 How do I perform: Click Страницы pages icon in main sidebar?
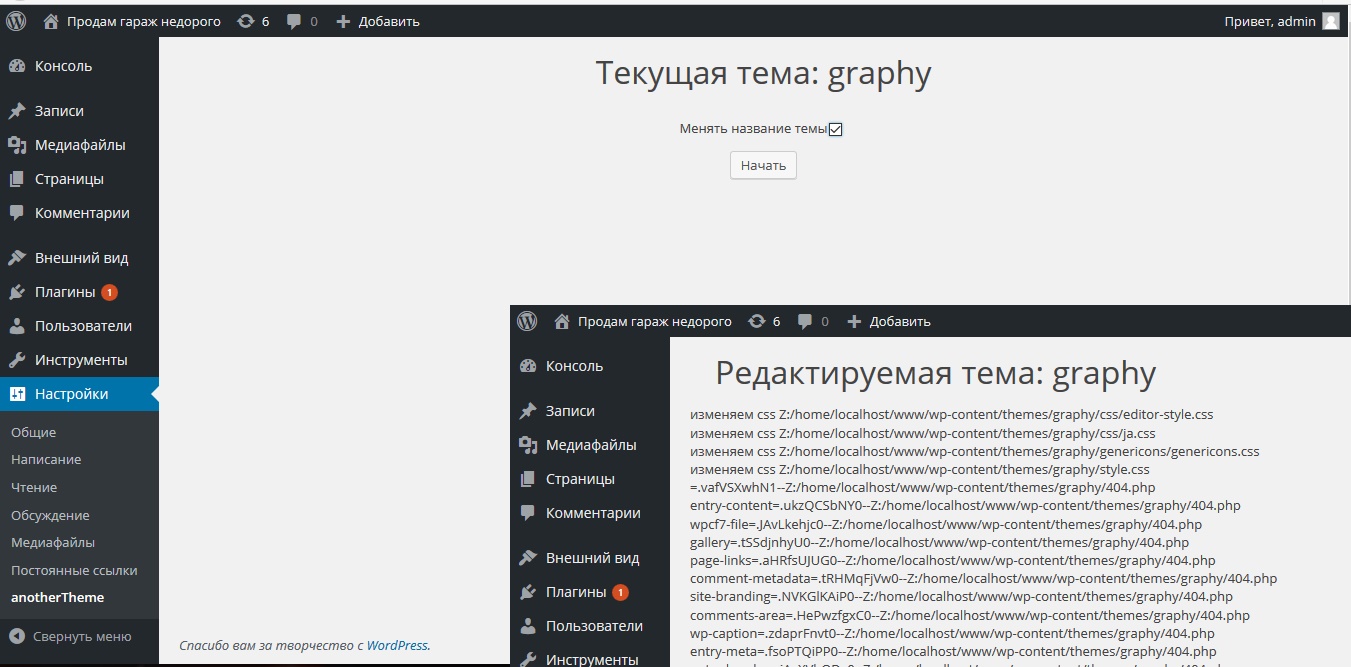17,179
